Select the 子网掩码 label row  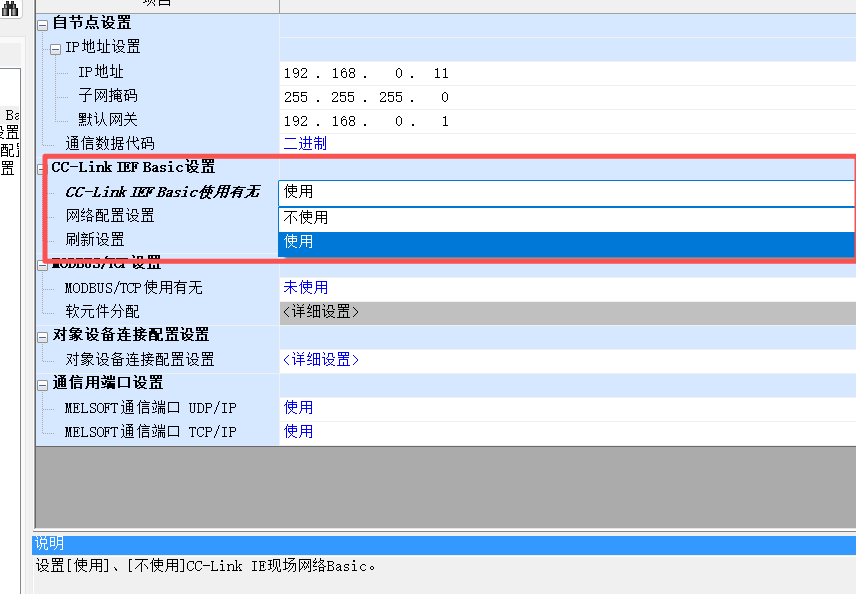(108, 96)
